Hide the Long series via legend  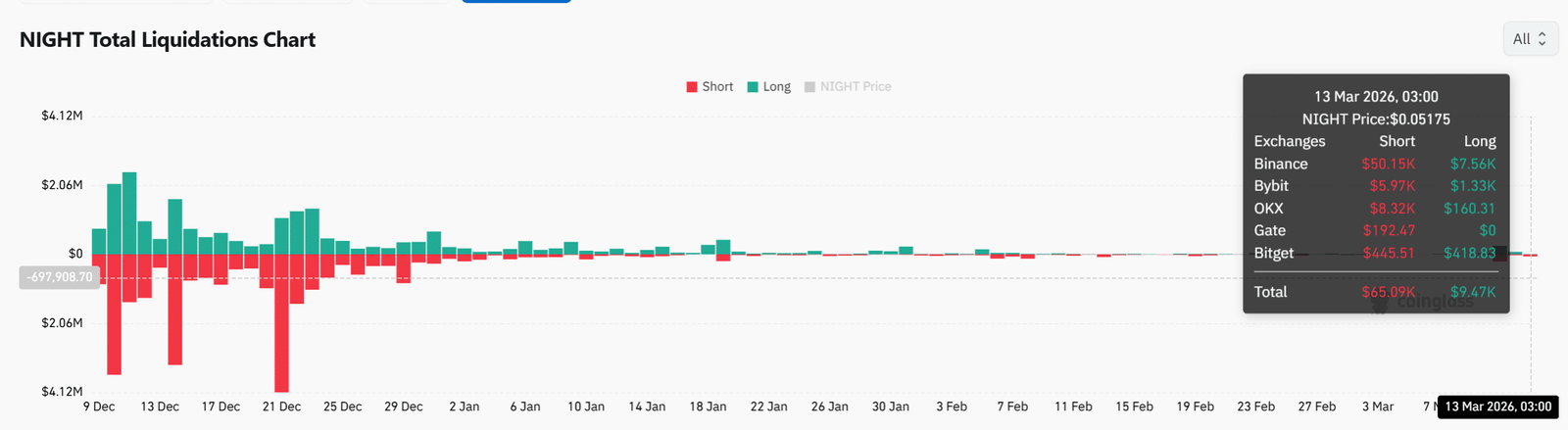(769, 86)
